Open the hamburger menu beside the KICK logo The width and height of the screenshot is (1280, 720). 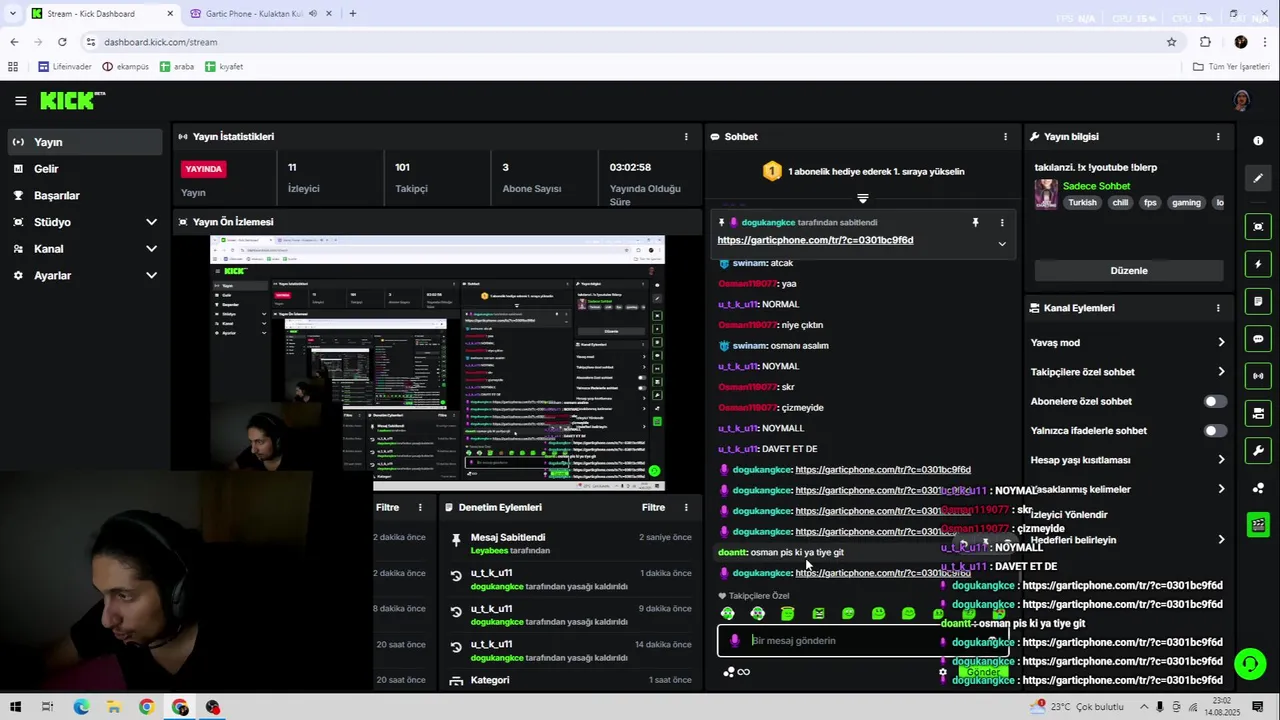(20, 101)
